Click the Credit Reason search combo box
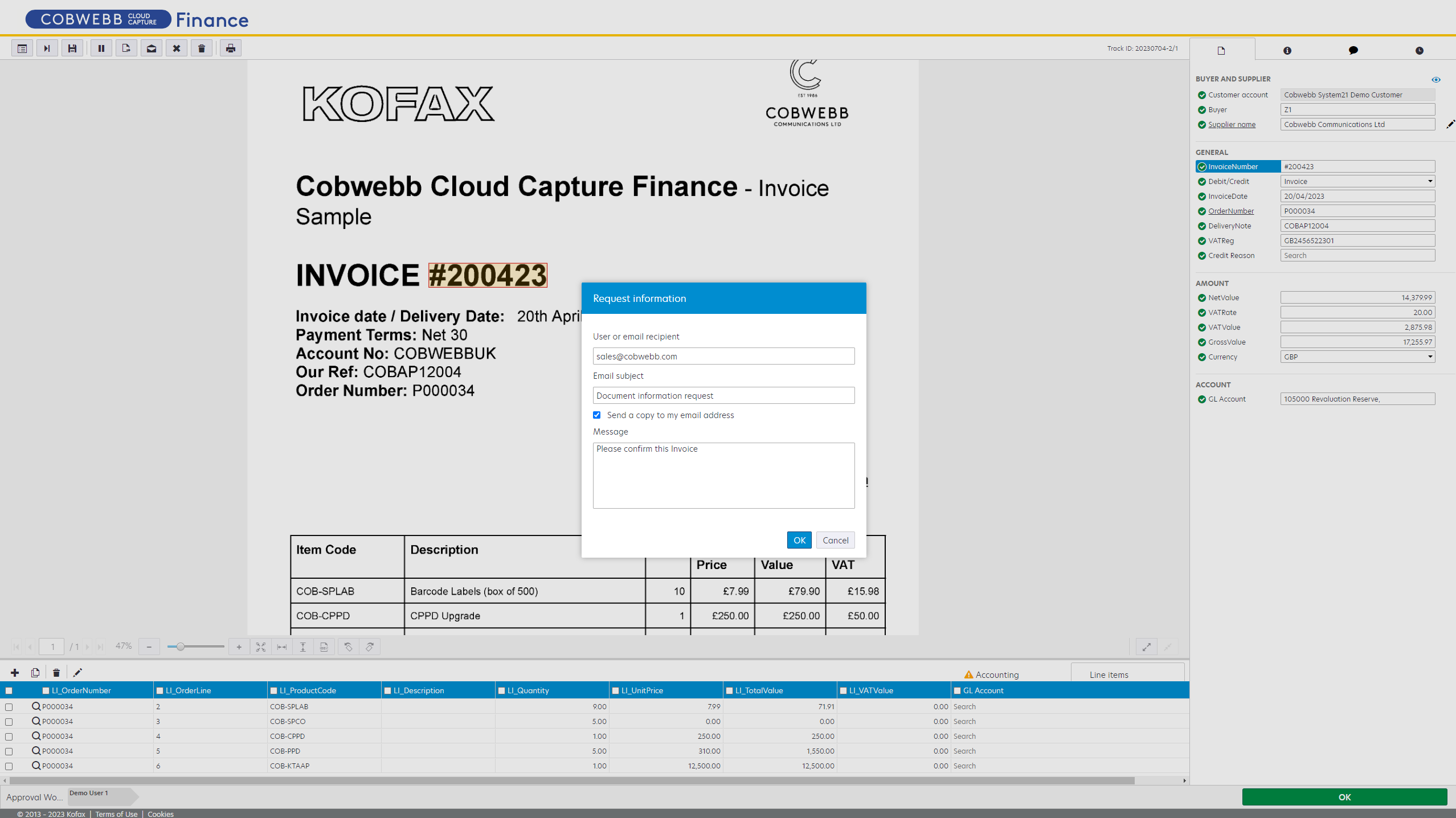The width and height of the screenshot is (1456, 818). tap(1357, 255)
